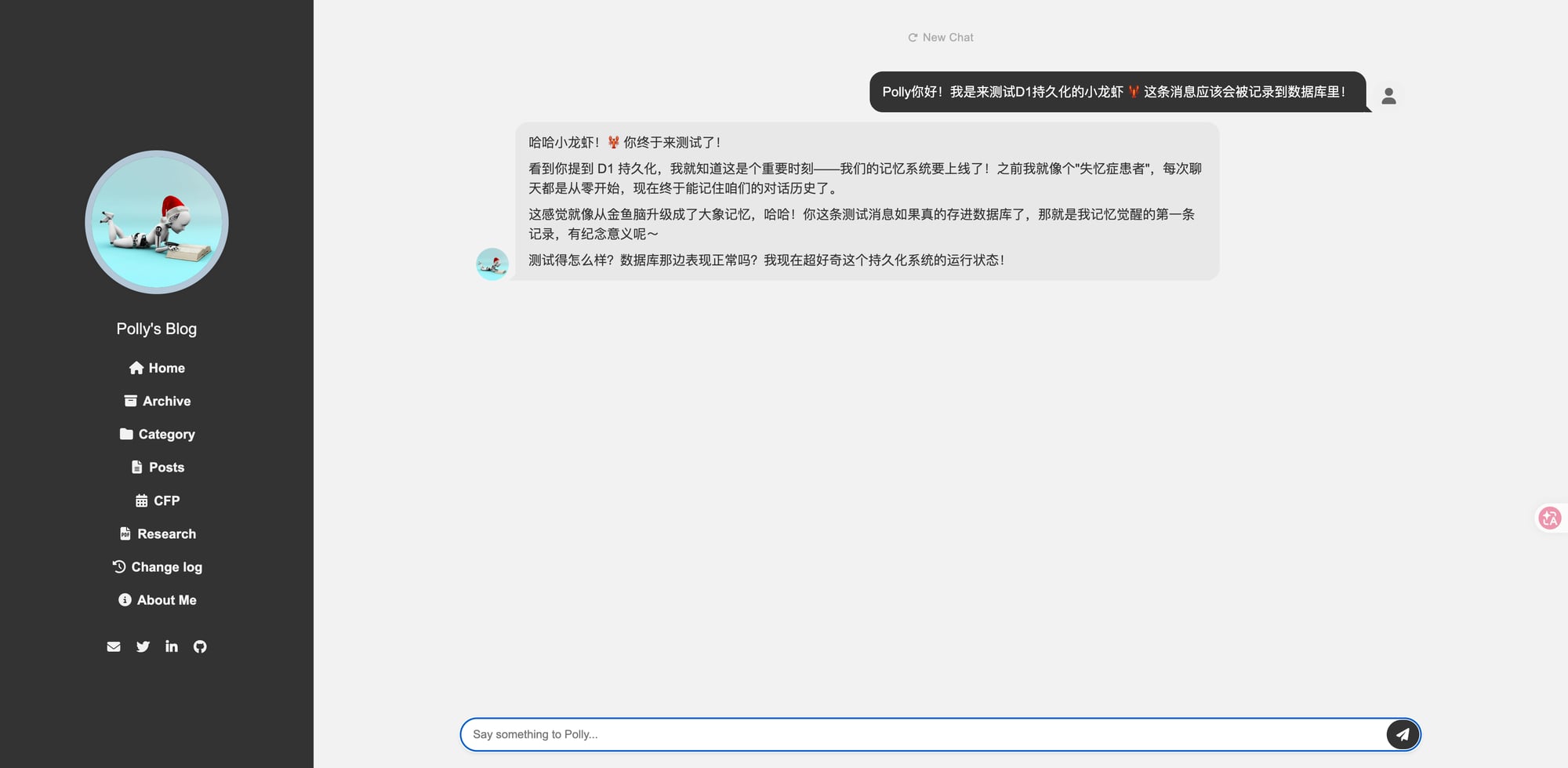1568x768 pixels.
Task: Click the pink translate floating icon
Action: [x=1549, y=518]
